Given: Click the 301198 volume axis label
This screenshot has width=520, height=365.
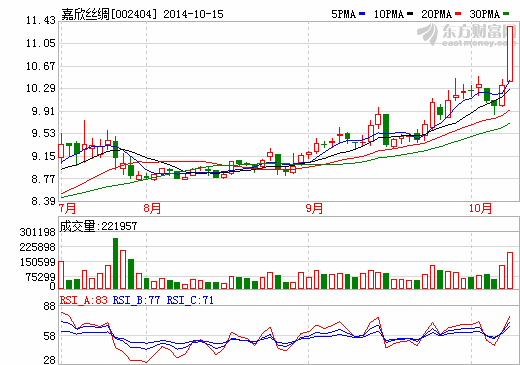Looking at the screenshot, I should click(38, 232).
